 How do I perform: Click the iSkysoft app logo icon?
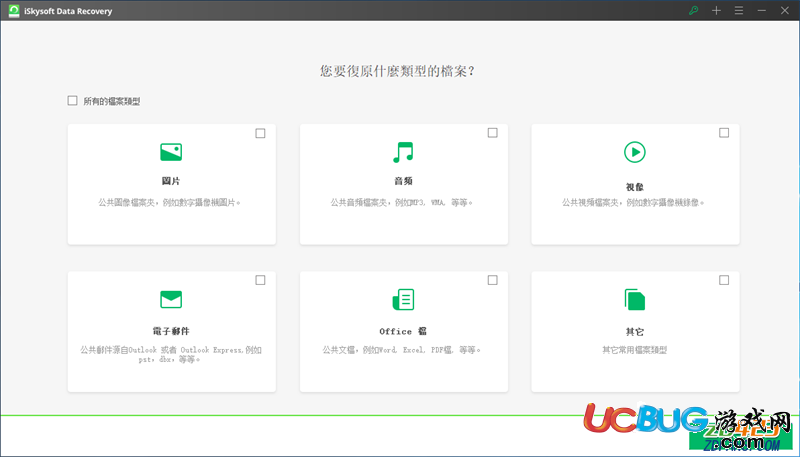point(14,11)
